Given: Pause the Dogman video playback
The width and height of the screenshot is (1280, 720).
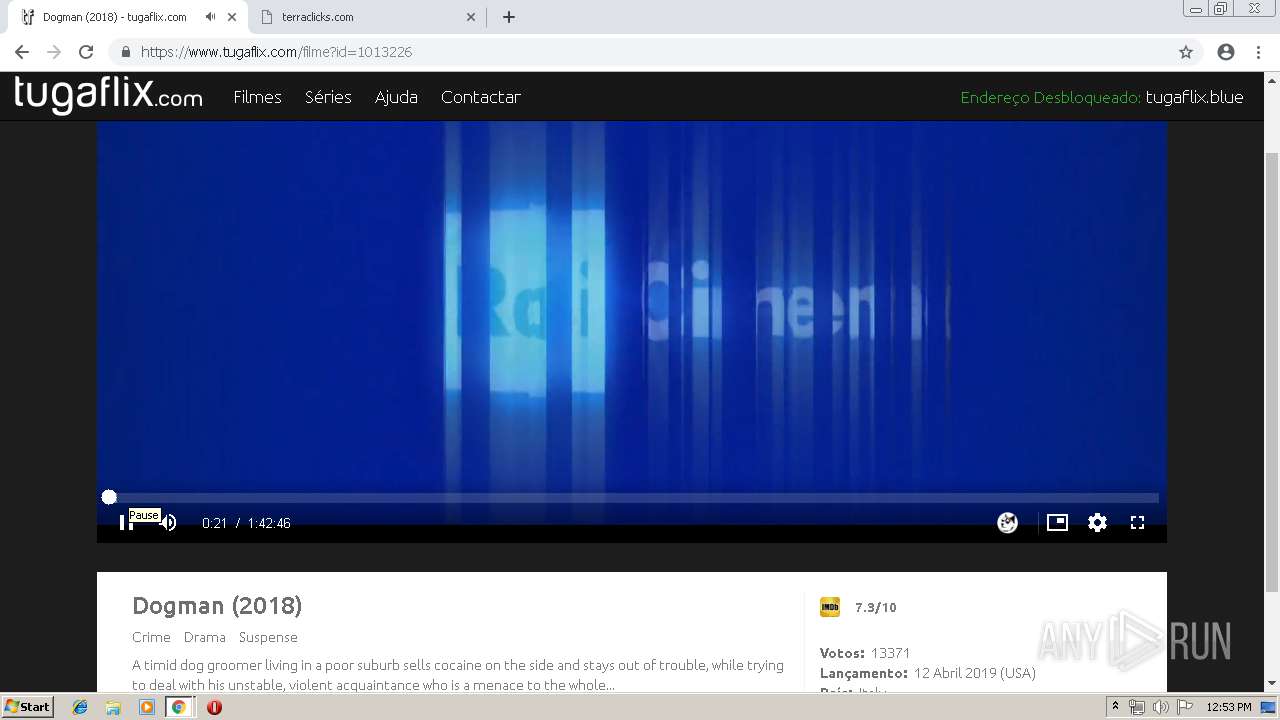Looking at the screenshot, I should click(x=125, y=522).
